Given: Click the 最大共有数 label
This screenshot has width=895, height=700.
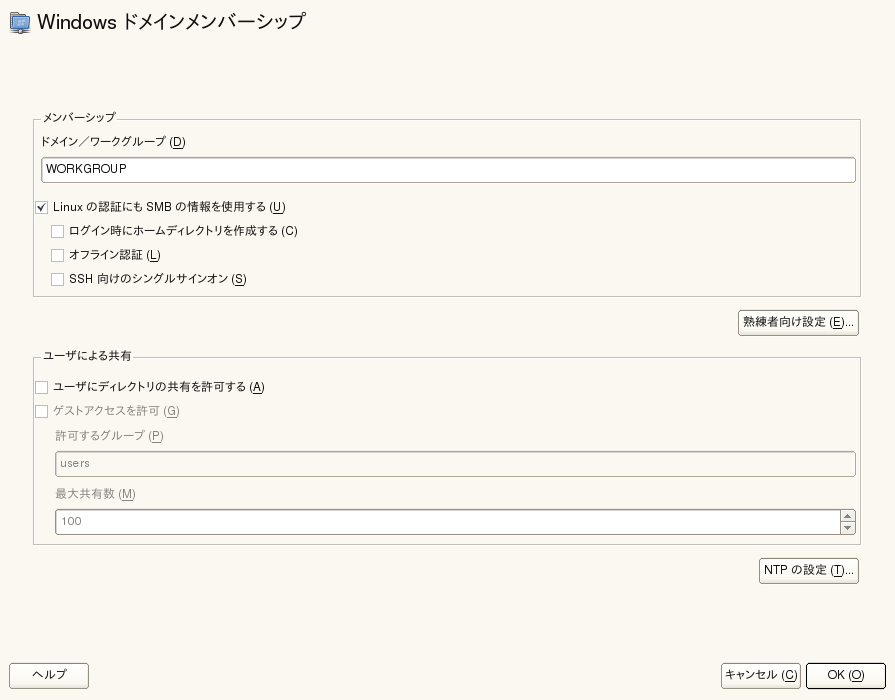Looking at the screenshot, I should [94, 494].
